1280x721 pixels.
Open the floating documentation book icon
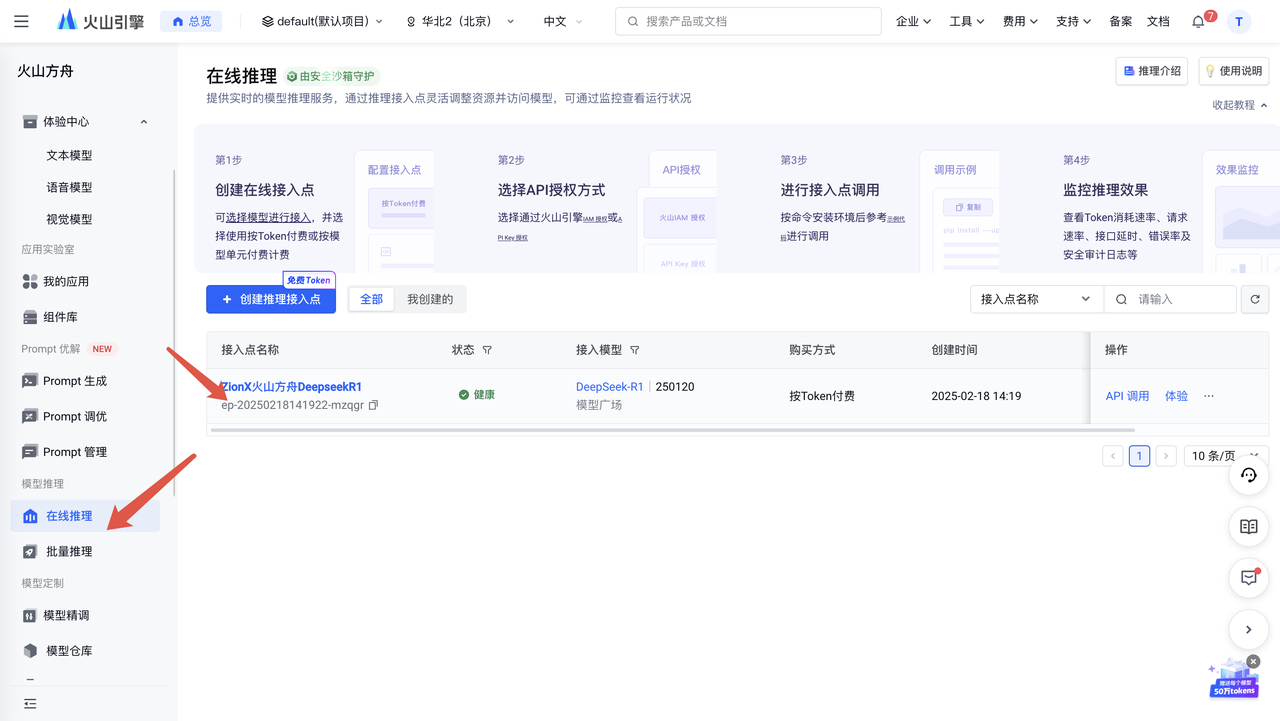pos(1248,527)
